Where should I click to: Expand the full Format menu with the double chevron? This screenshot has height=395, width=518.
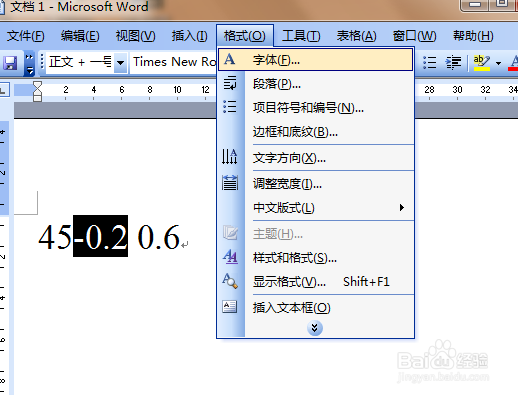click(x=315, y=328)
